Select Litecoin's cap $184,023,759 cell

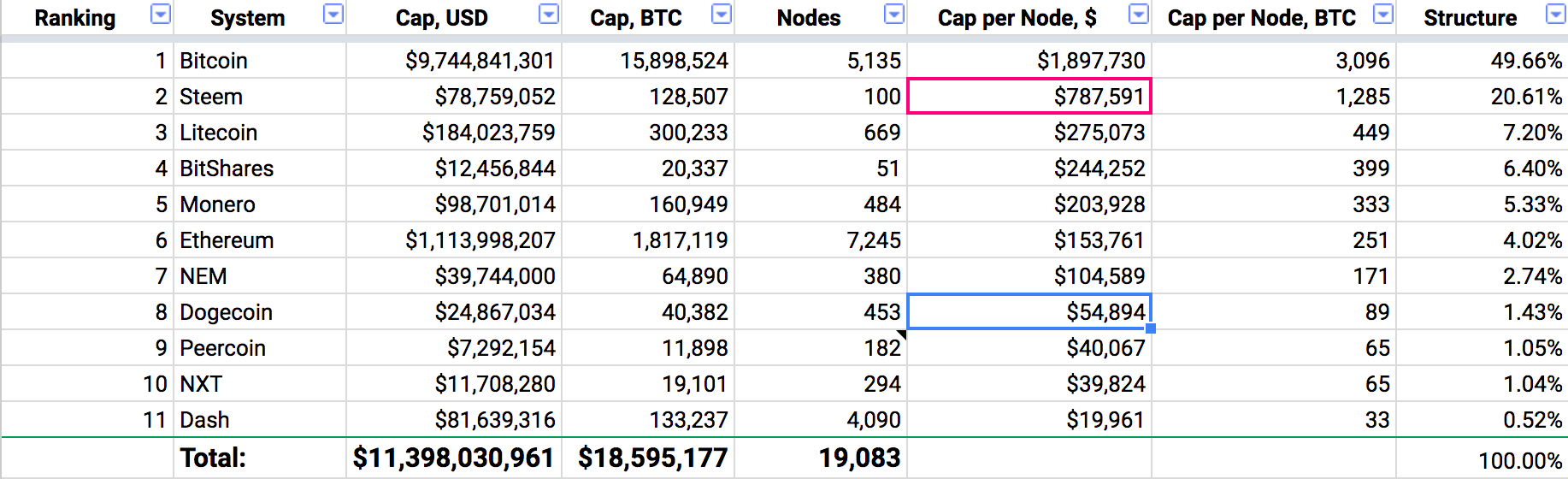coord(454,133)
